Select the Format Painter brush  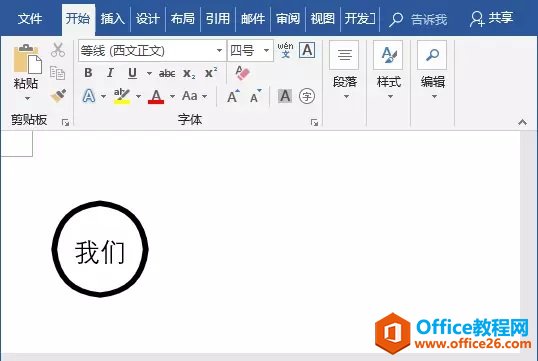tap(58, 96)
